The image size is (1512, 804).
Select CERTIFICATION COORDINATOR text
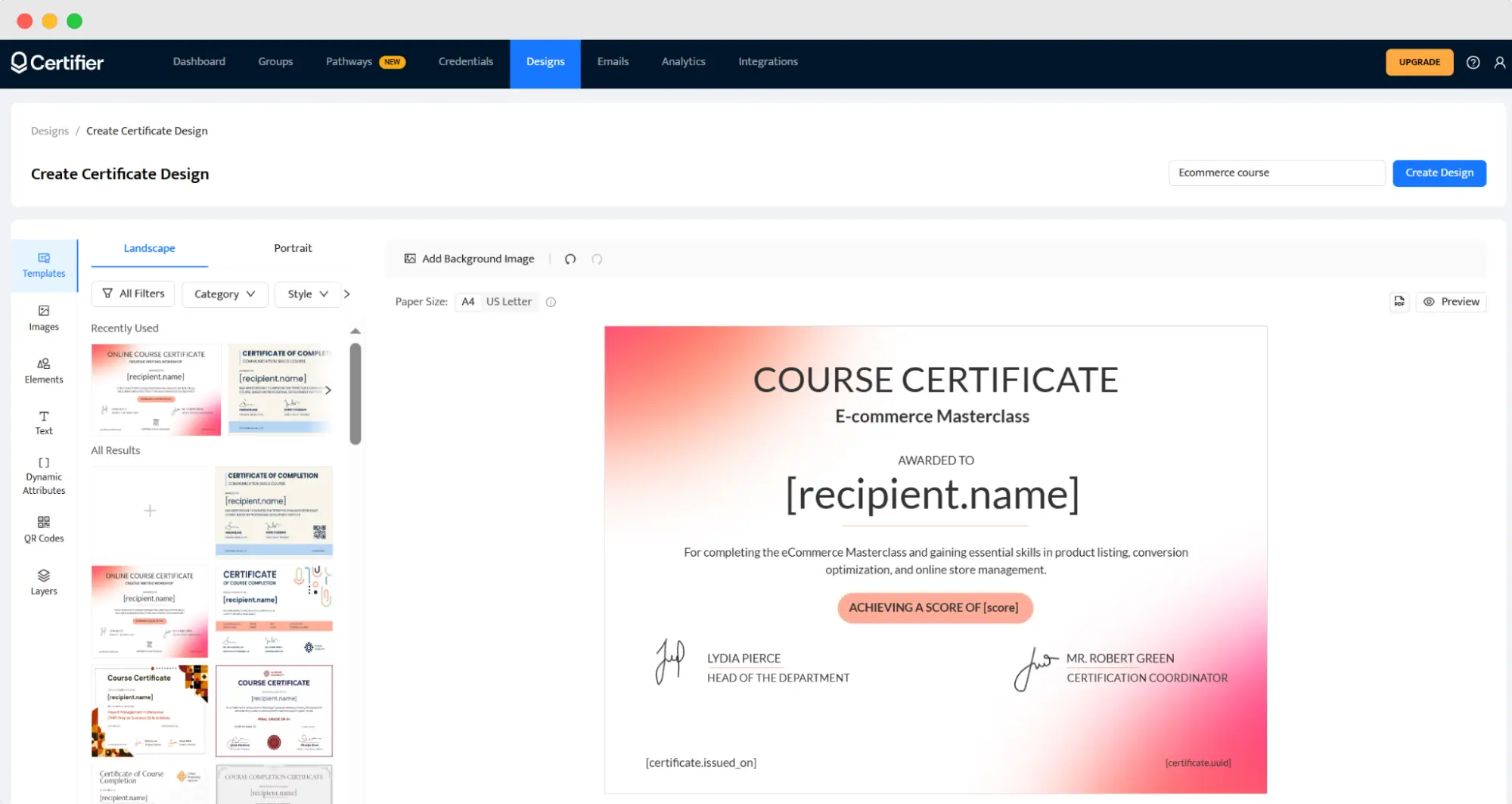1147,678
